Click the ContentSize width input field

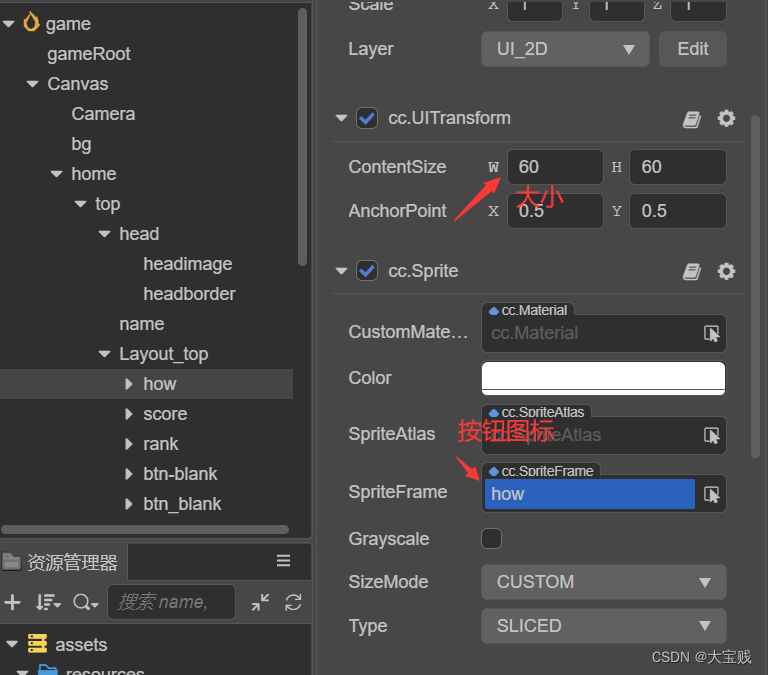[555, 167]
